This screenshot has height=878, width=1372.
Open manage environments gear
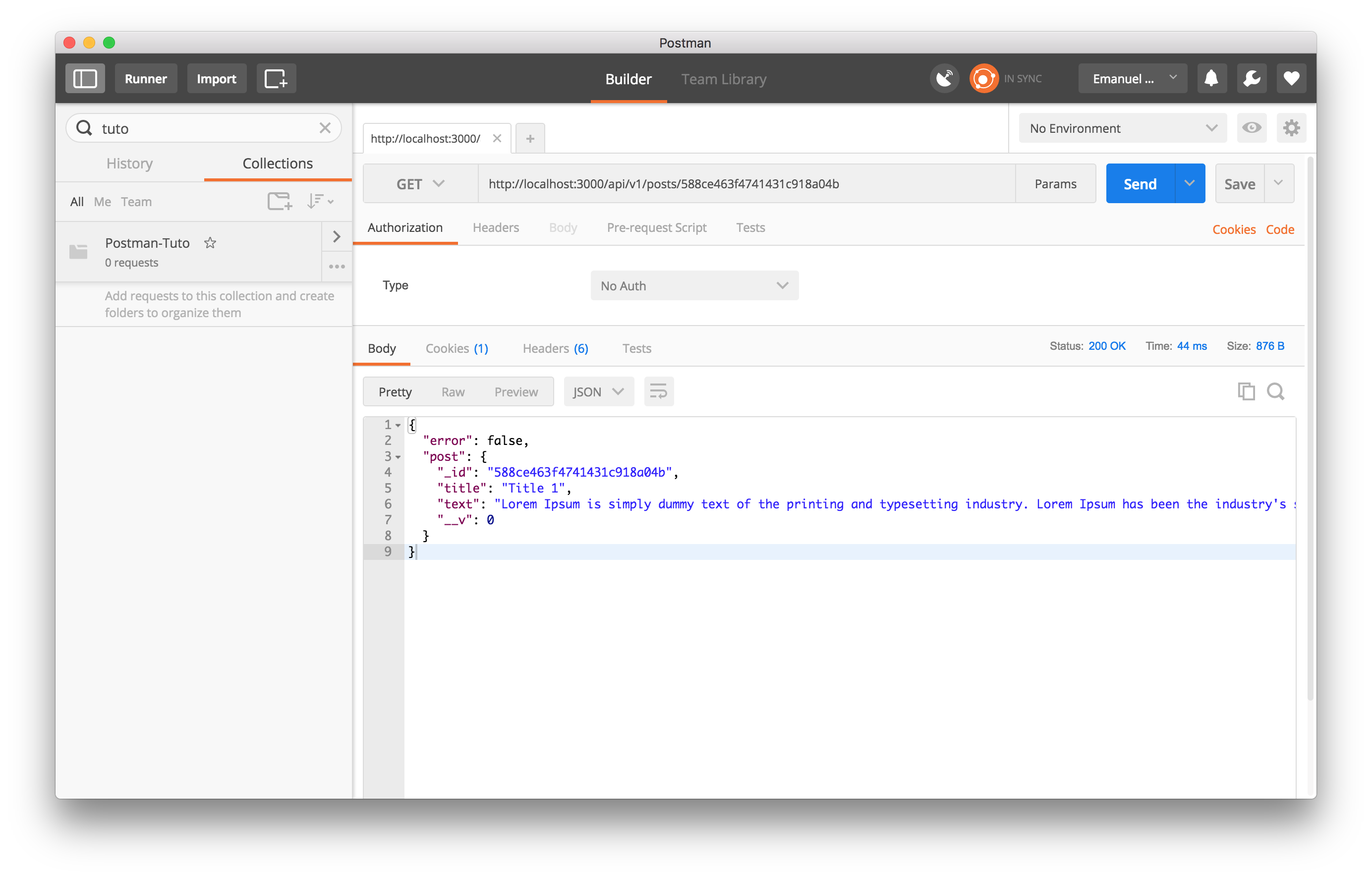click(1291, 128)
